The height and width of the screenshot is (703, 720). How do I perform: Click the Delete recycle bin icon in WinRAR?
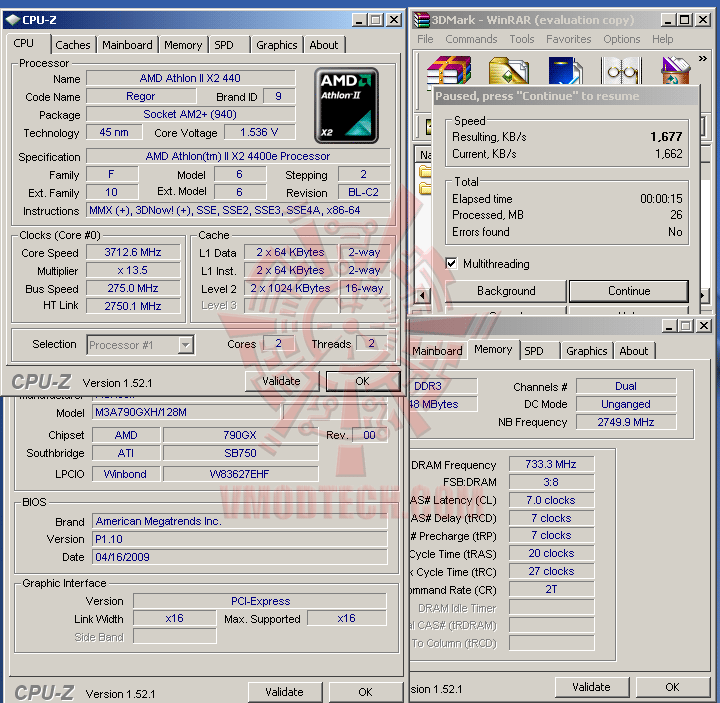click(678, 72)
